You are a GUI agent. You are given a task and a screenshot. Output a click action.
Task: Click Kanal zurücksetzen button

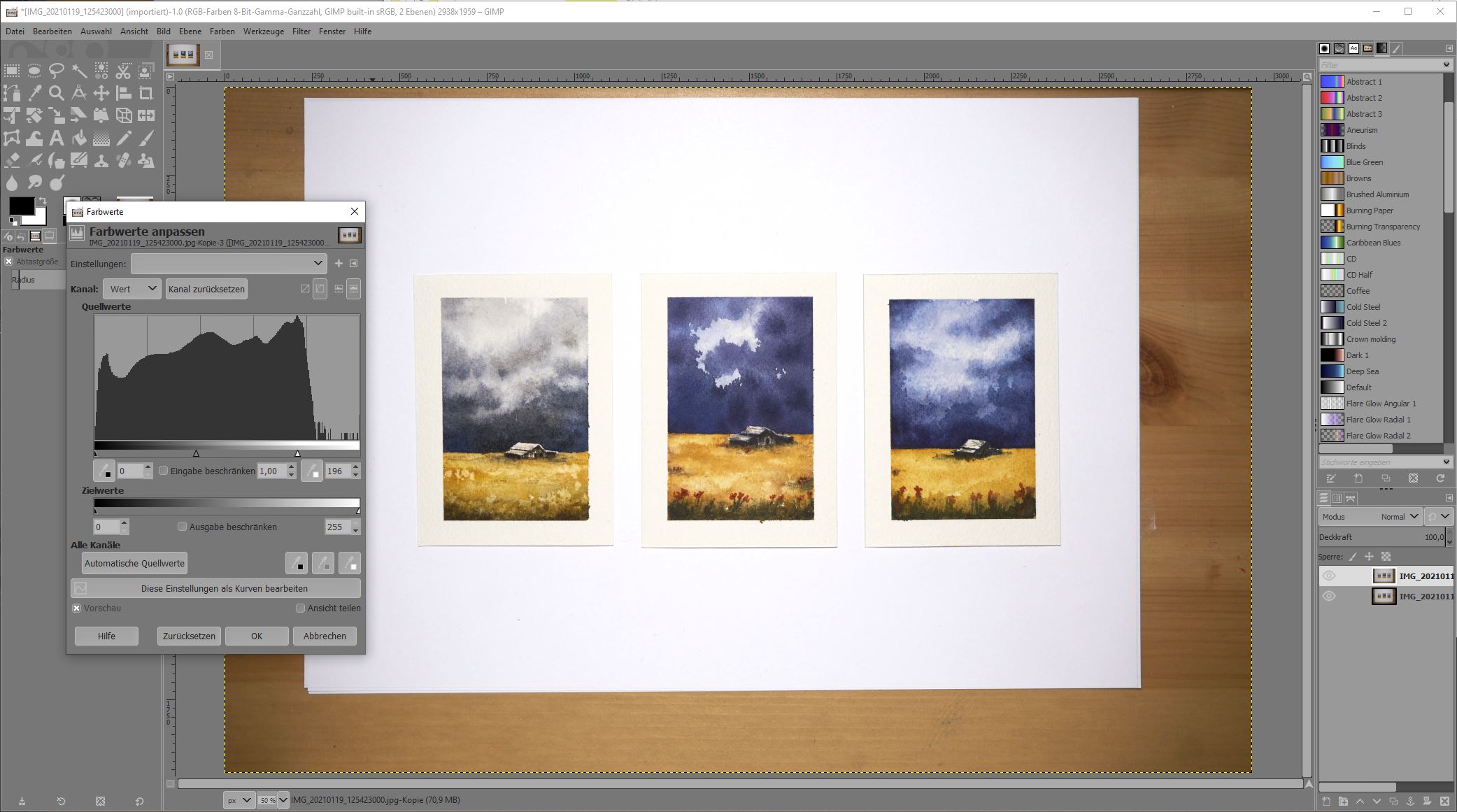point(207,289)
